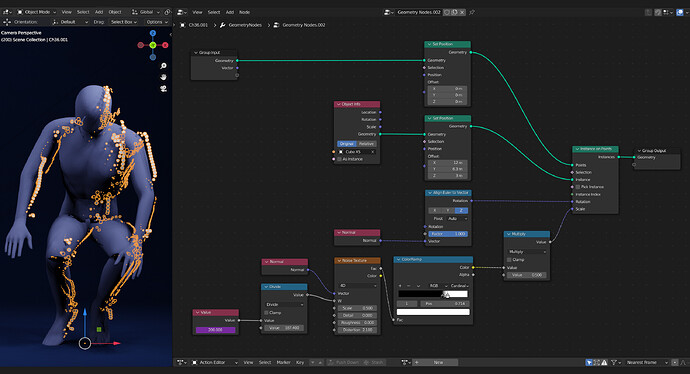Open Multiply operation dropdown
Viewport: 690px width, 374px height.
[x=527, y=252]
